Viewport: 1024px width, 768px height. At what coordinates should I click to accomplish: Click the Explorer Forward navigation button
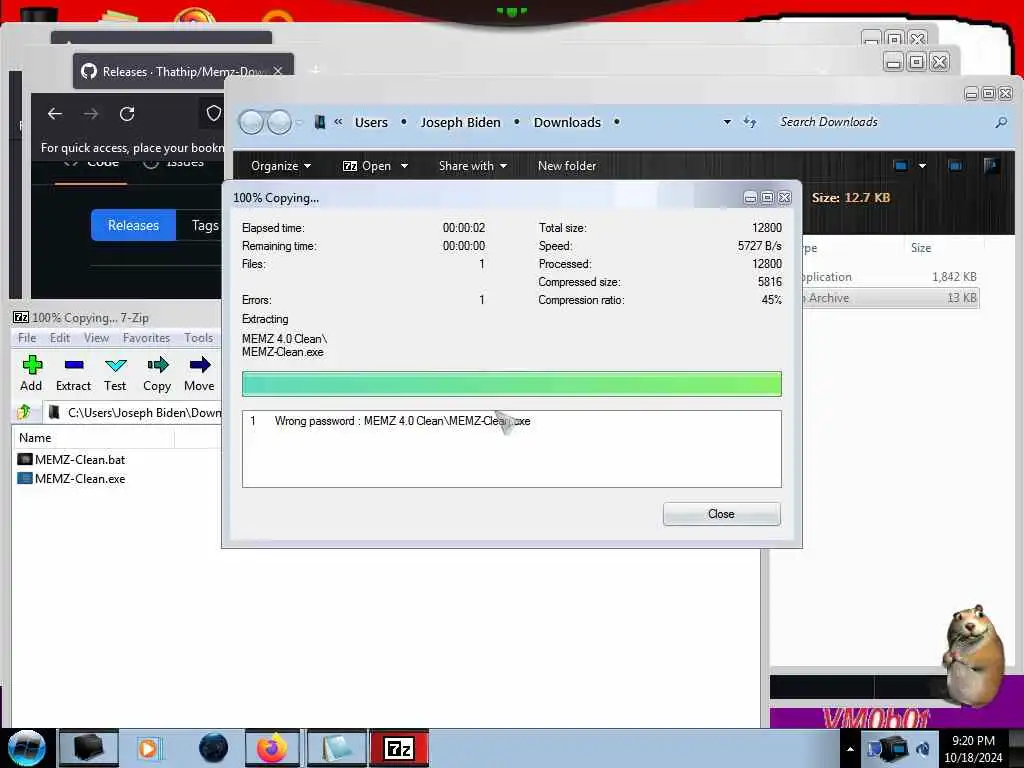280,122
